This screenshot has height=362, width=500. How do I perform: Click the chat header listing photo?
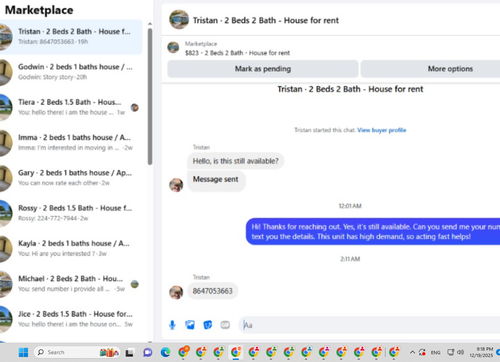pyautogui.click(x=179, y=19)
